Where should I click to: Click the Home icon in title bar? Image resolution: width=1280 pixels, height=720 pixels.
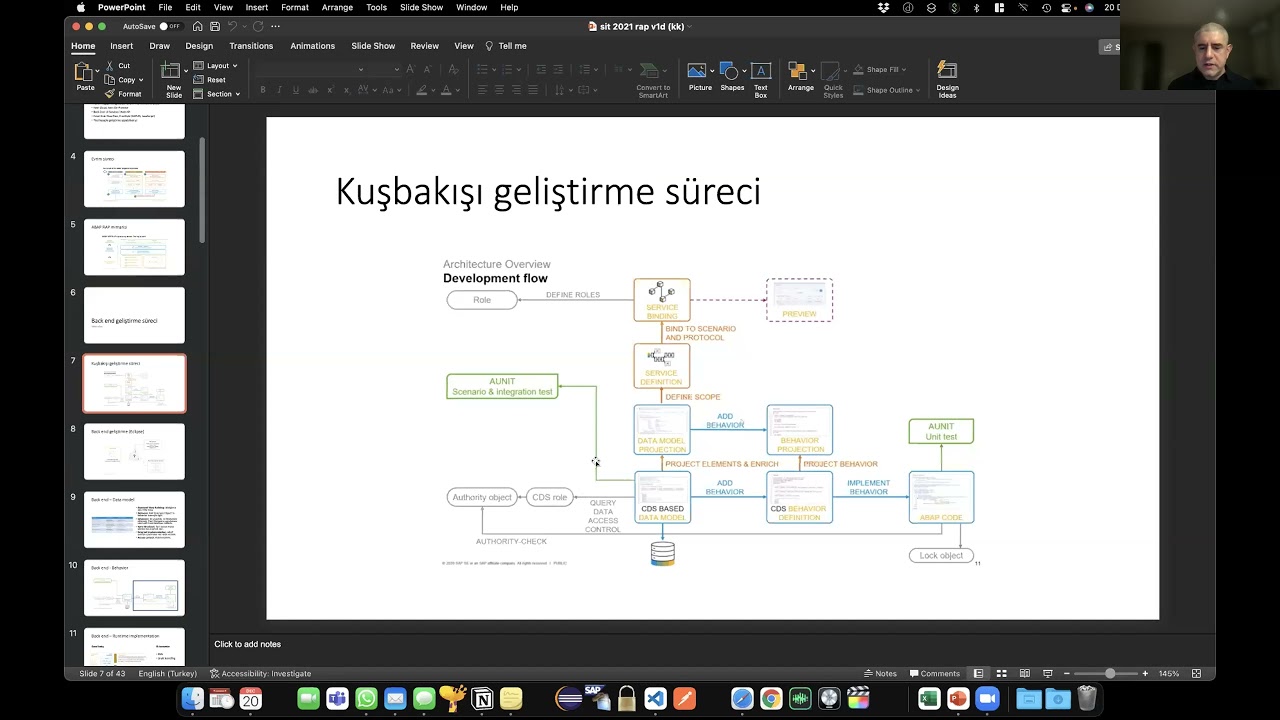(198, 26)
